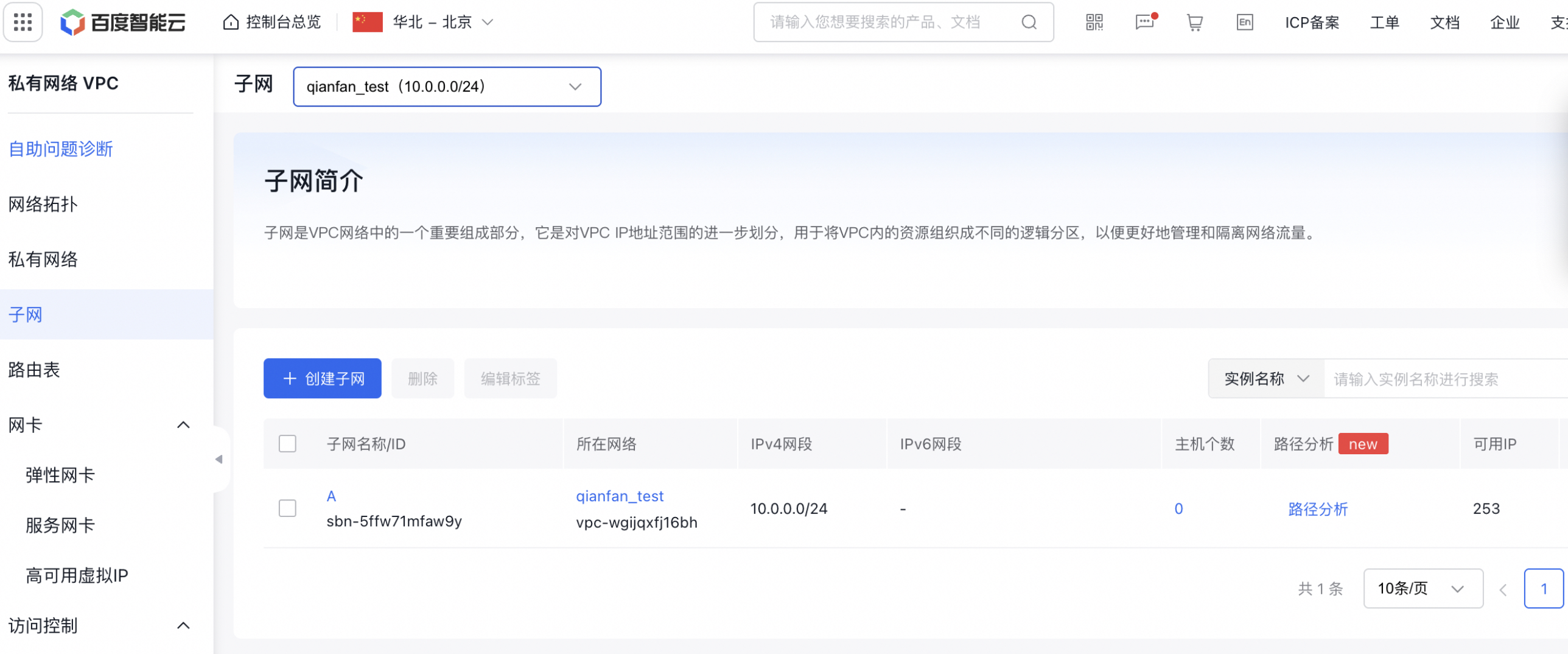Viewport: 1568px width, 654px height.
Task: Click available IP value 253
Action: (1486, 509)
